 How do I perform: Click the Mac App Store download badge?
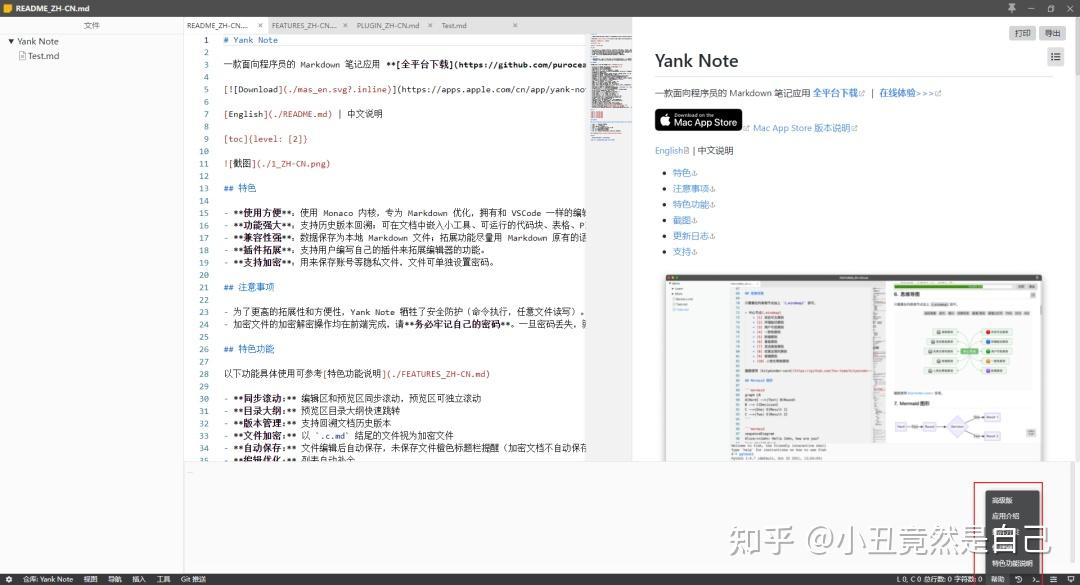pos(698,120)
